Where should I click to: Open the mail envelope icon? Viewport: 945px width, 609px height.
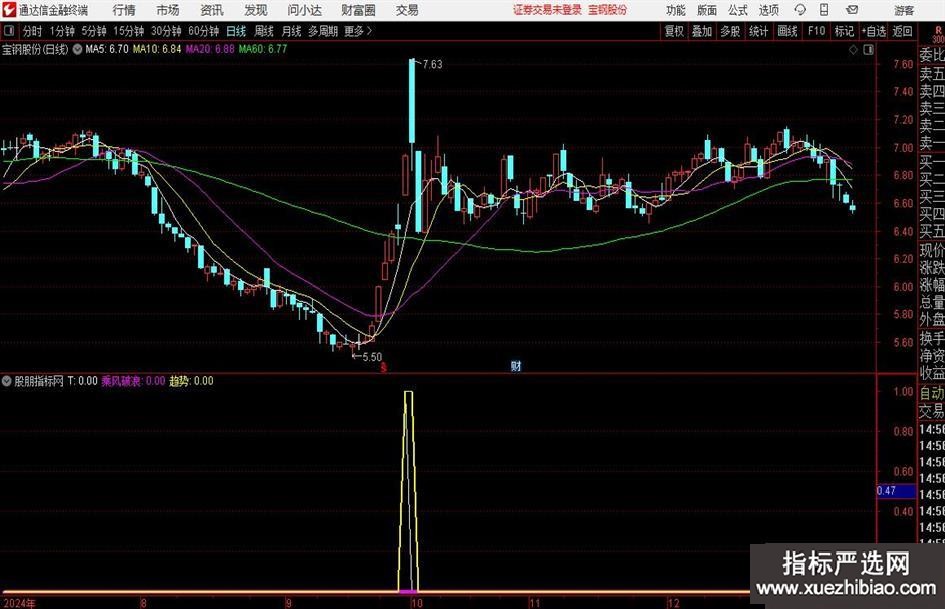(852, 10)
